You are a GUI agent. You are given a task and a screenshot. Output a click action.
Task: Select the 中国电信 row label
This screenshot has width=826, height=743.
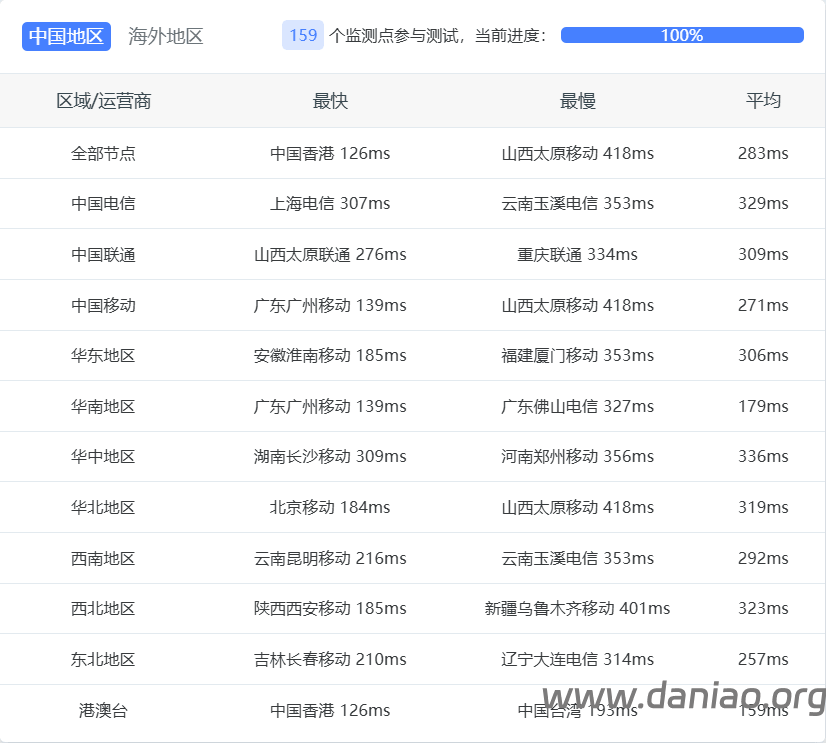tap(103, 203)
